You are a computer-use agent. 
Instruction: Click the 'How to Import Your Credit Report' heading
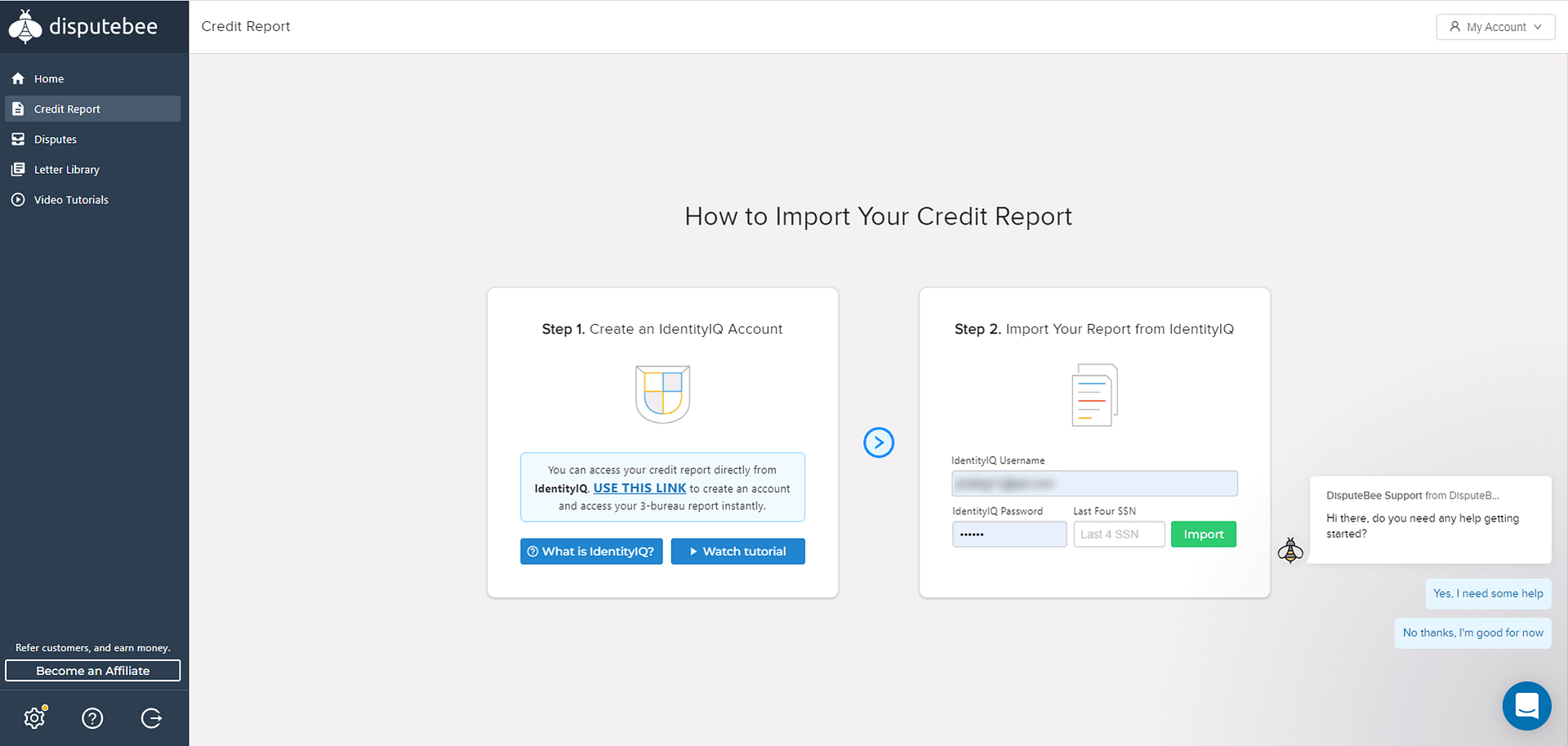878,216
